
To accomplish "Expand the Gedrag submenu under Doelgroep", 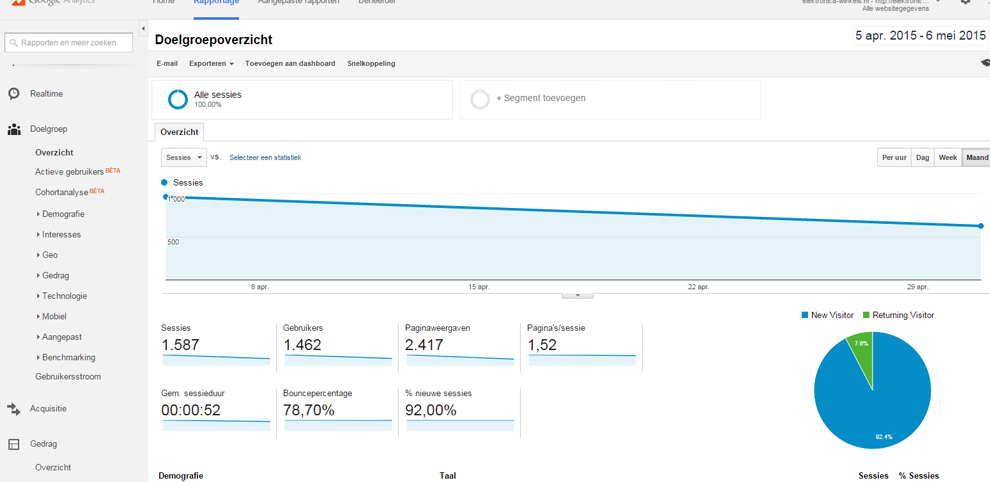I will pyautogui.click(x=39, y=276).
